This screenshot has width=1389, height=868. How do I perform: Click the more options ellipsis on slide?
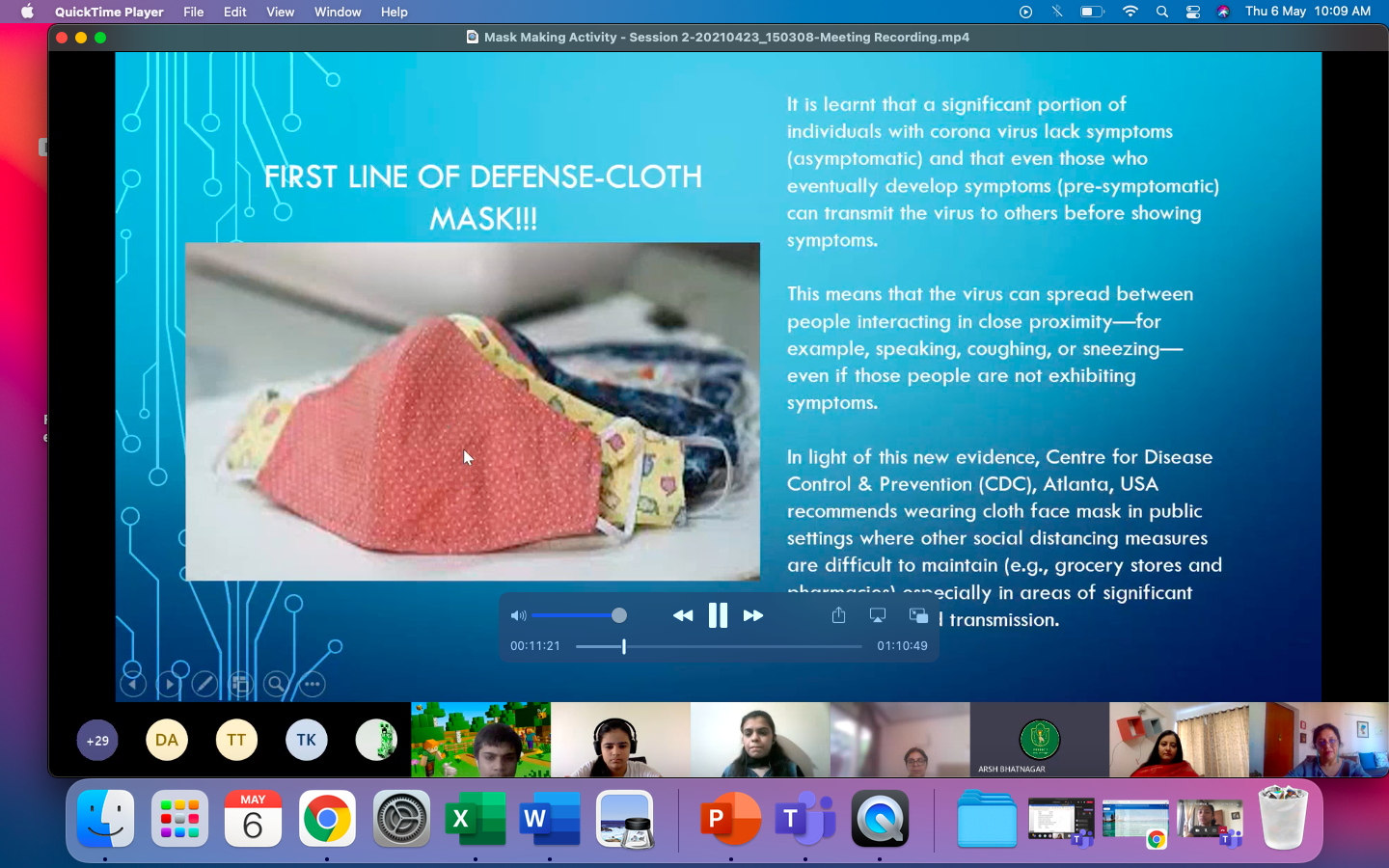313,685
